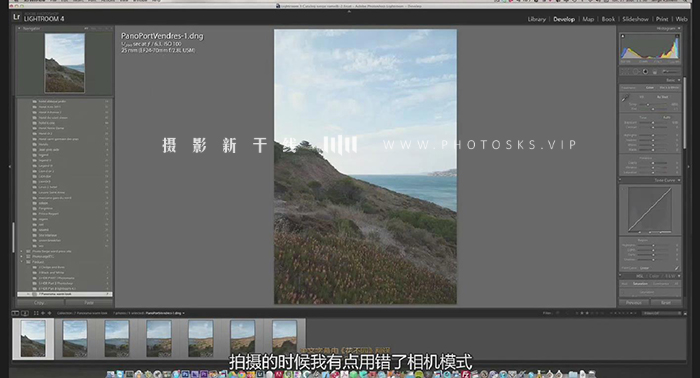Click the Reset button

click(x=665, y=303)
